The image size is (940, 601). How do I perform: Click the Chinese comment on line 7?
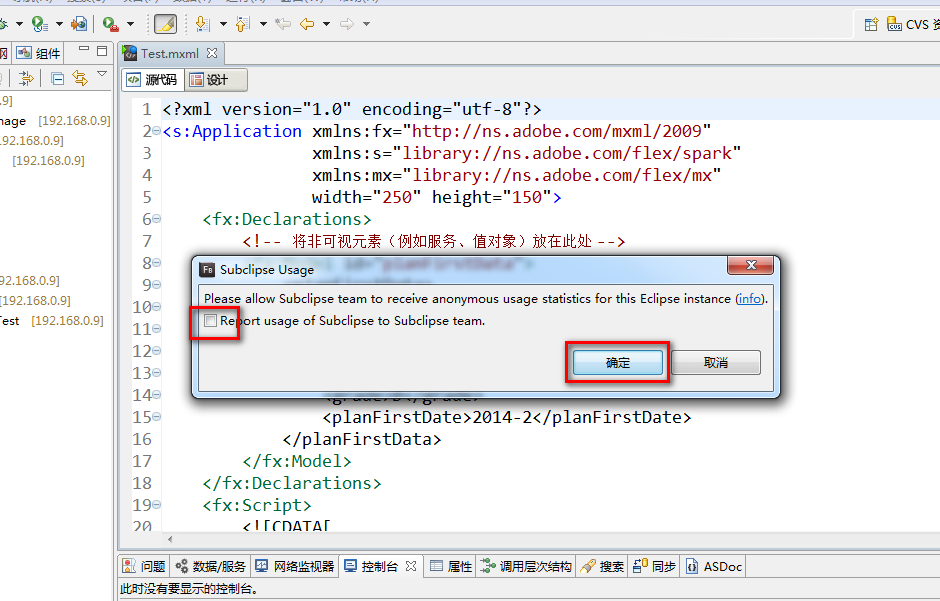pyautogui.click(x=434, y=241)
